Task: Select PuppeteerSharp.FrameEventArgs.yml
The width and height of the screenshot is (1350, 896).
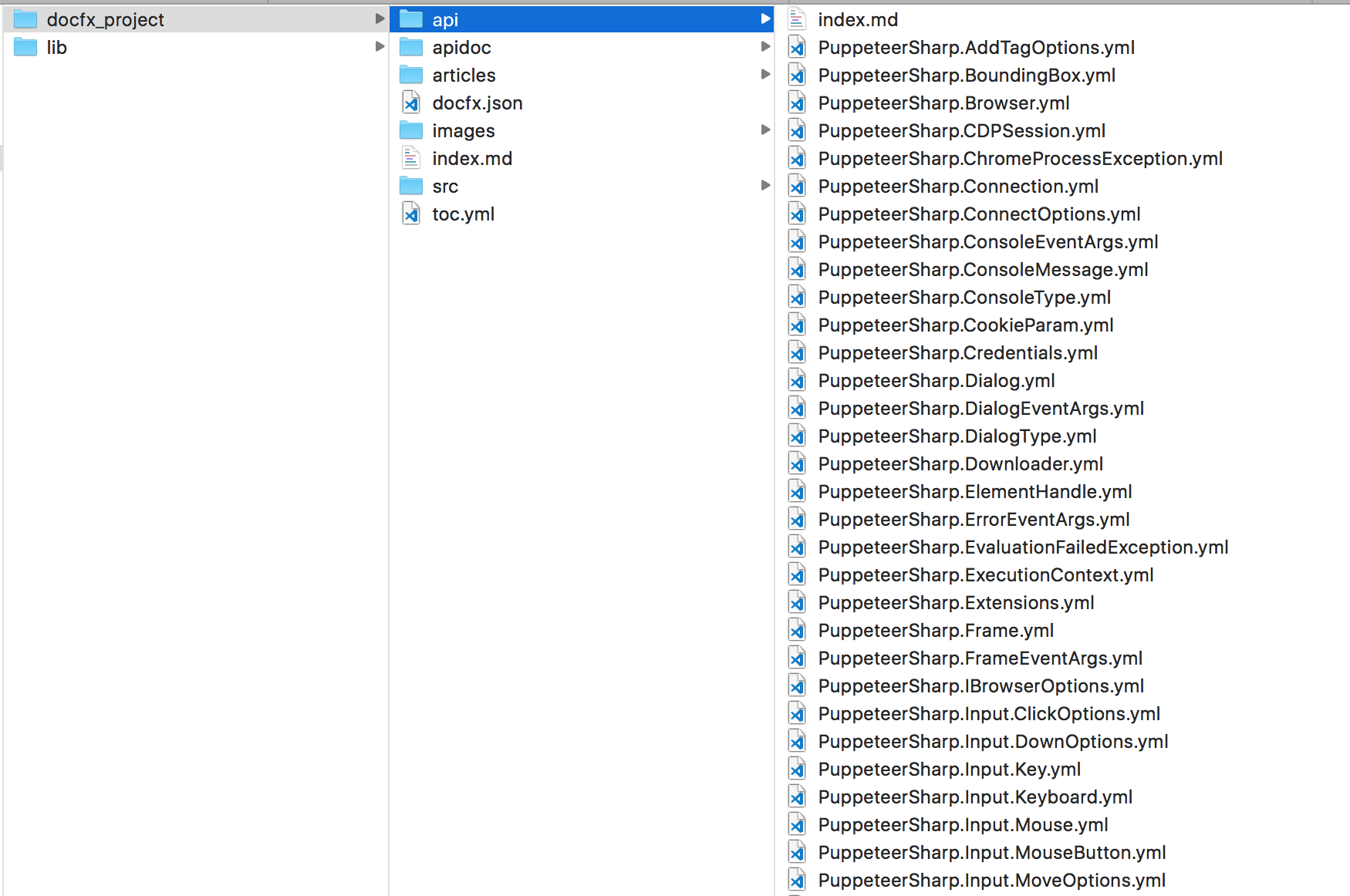Action: click(980, 659)
